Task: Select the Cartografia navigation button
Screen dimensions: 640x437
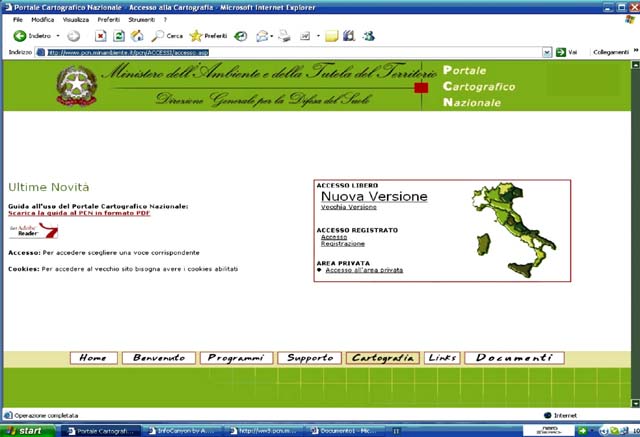Action: [x=382, y=358]
